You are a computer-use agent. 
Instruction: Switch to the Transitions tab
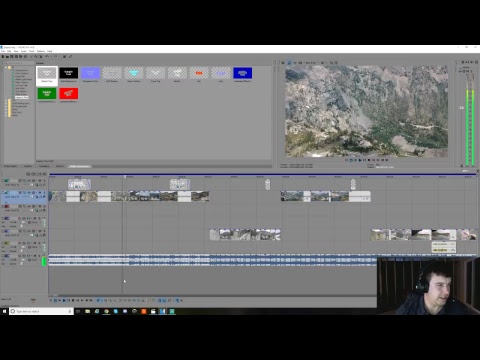44,166
